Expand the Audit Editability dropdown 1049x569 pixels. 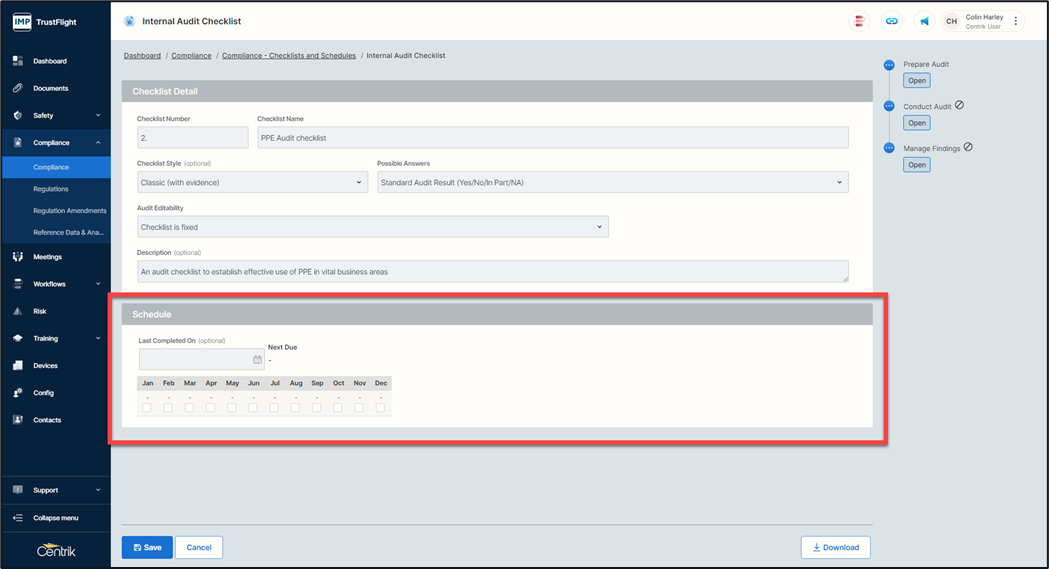tap(372, 227)
